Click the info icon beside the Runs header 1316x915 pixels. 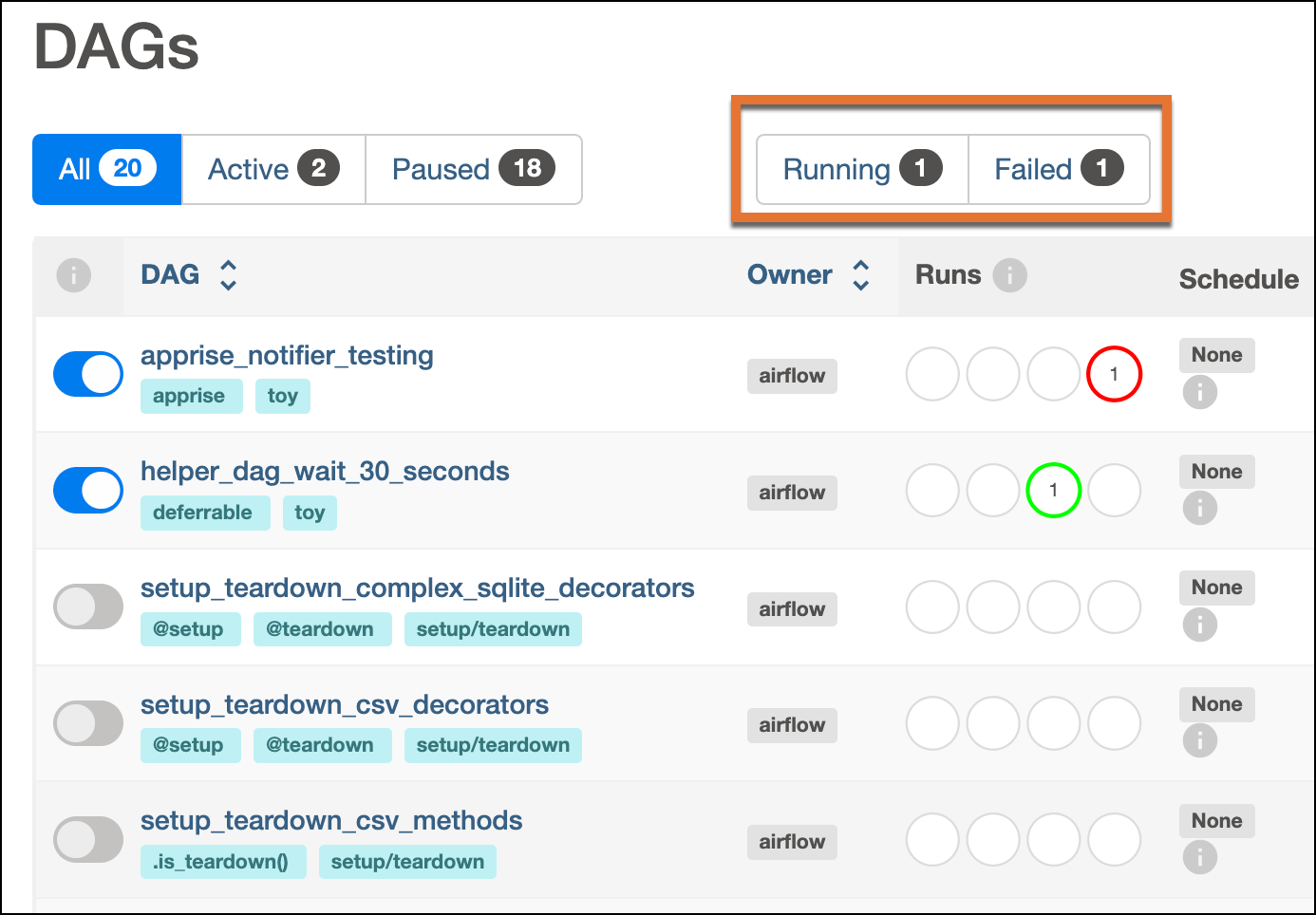(x=1009, y=275)
